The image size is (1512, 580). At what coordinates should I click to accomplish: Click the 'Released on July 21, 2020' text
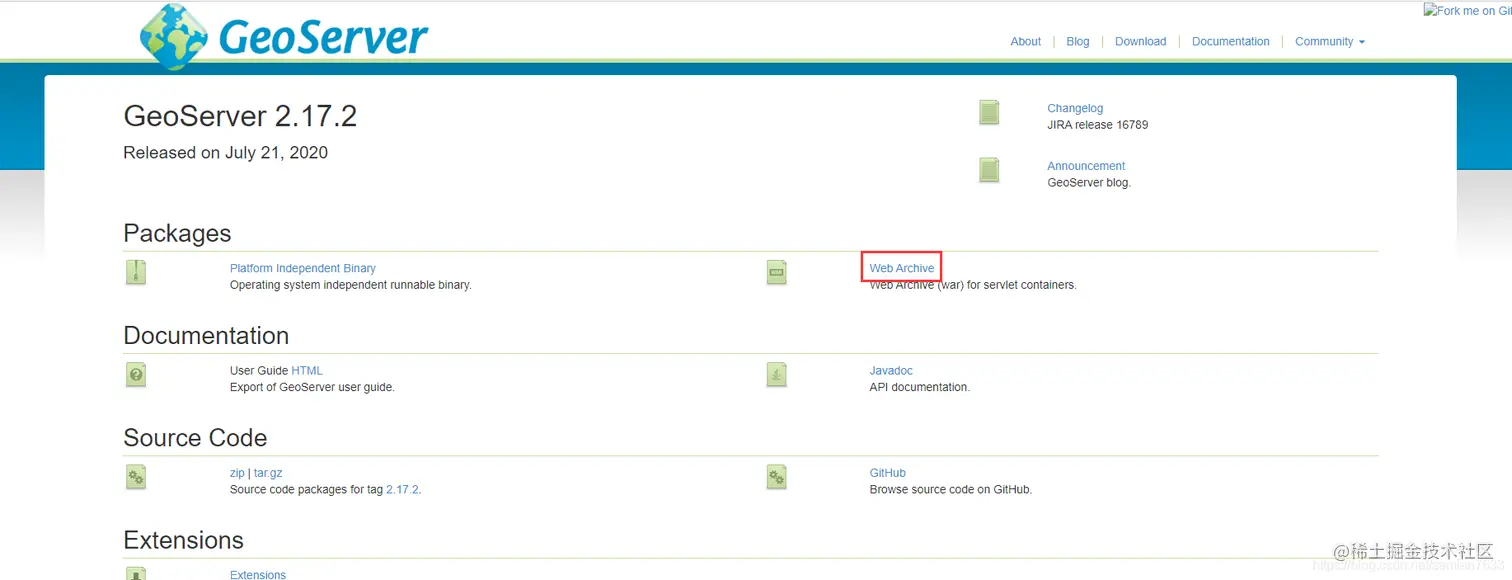pos(225,153)
